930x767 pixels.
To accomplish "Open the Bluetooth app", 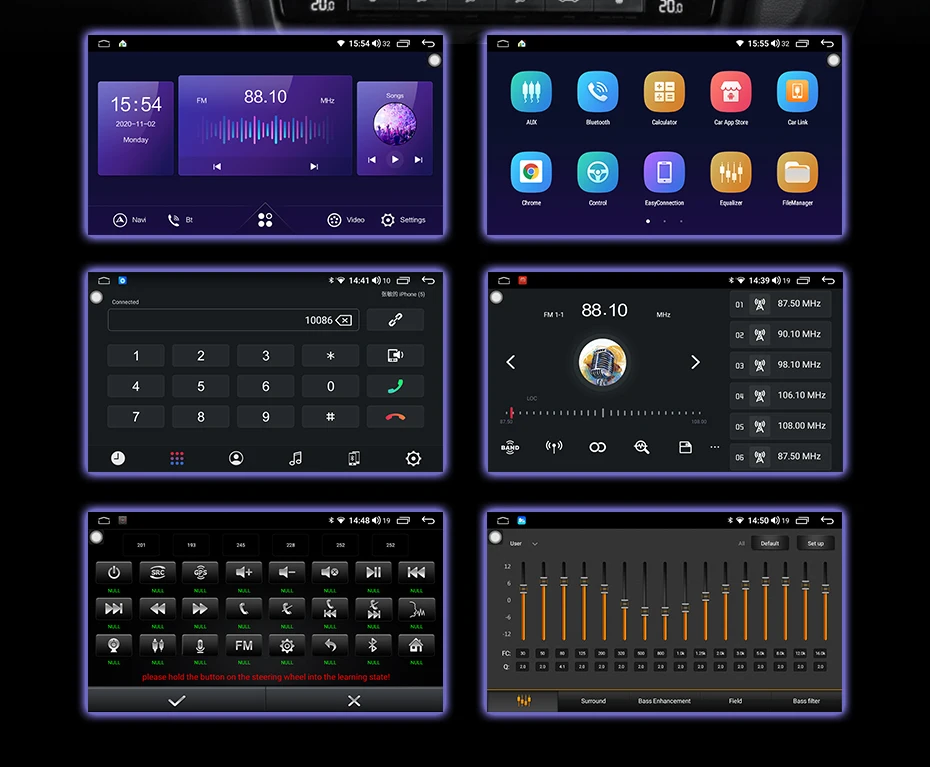I will coord(597,92).
